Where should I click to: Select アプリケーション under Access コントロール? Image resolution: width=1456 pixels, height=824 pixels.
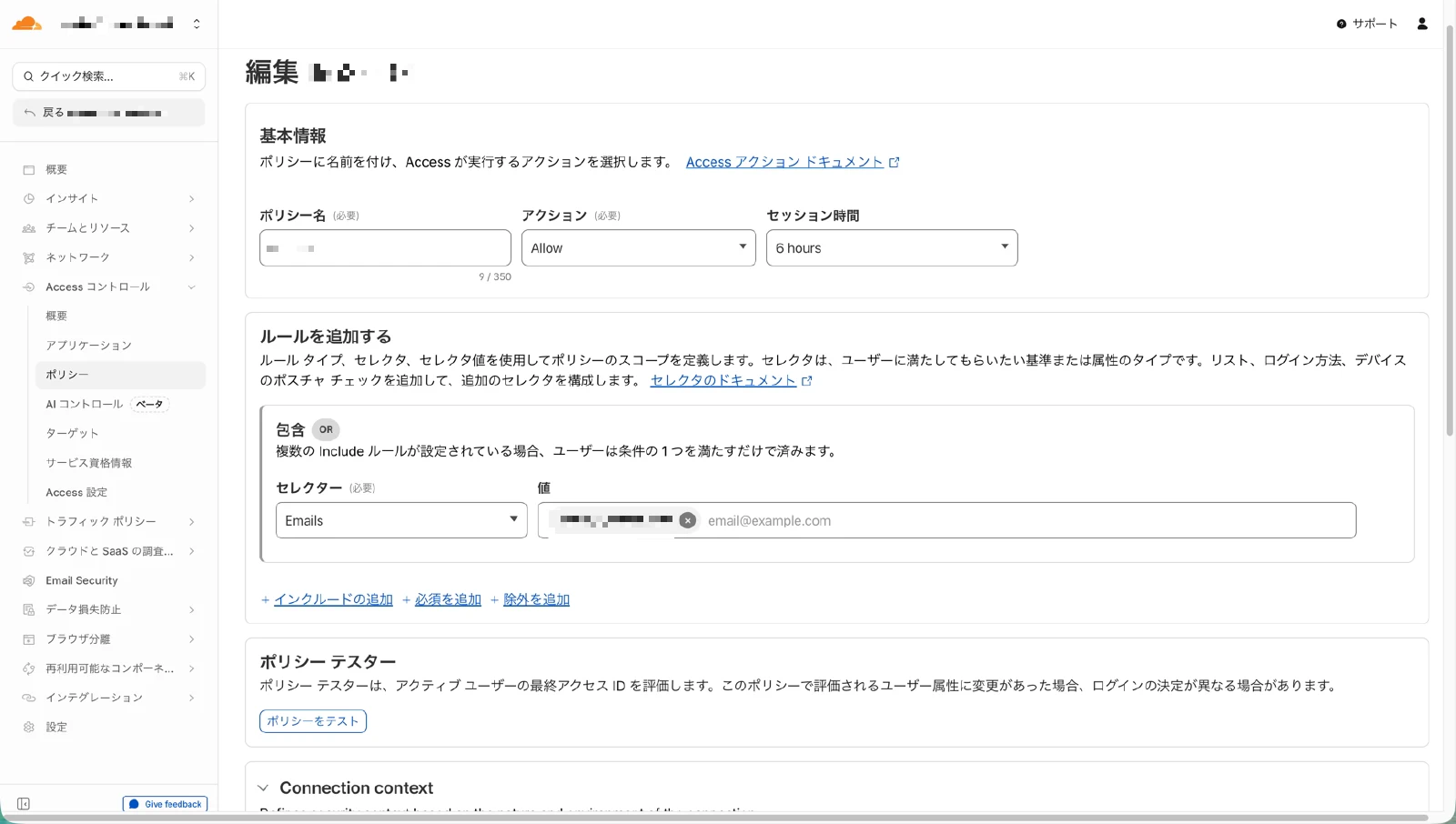pyautogui.click(x=87, y=345)
